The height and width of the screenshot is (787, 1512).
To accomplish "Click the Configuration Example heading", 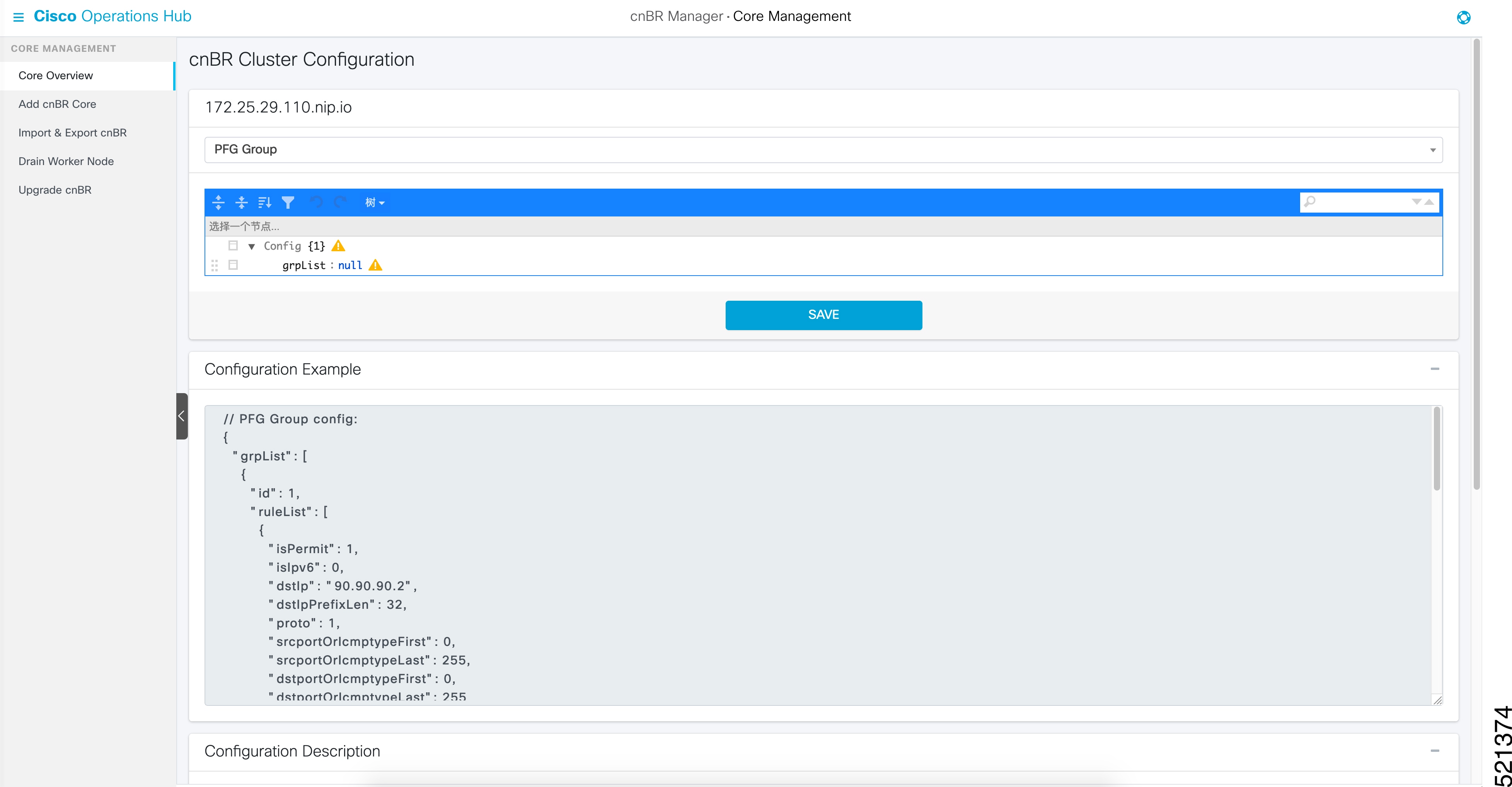I will [x=282, y=369].
